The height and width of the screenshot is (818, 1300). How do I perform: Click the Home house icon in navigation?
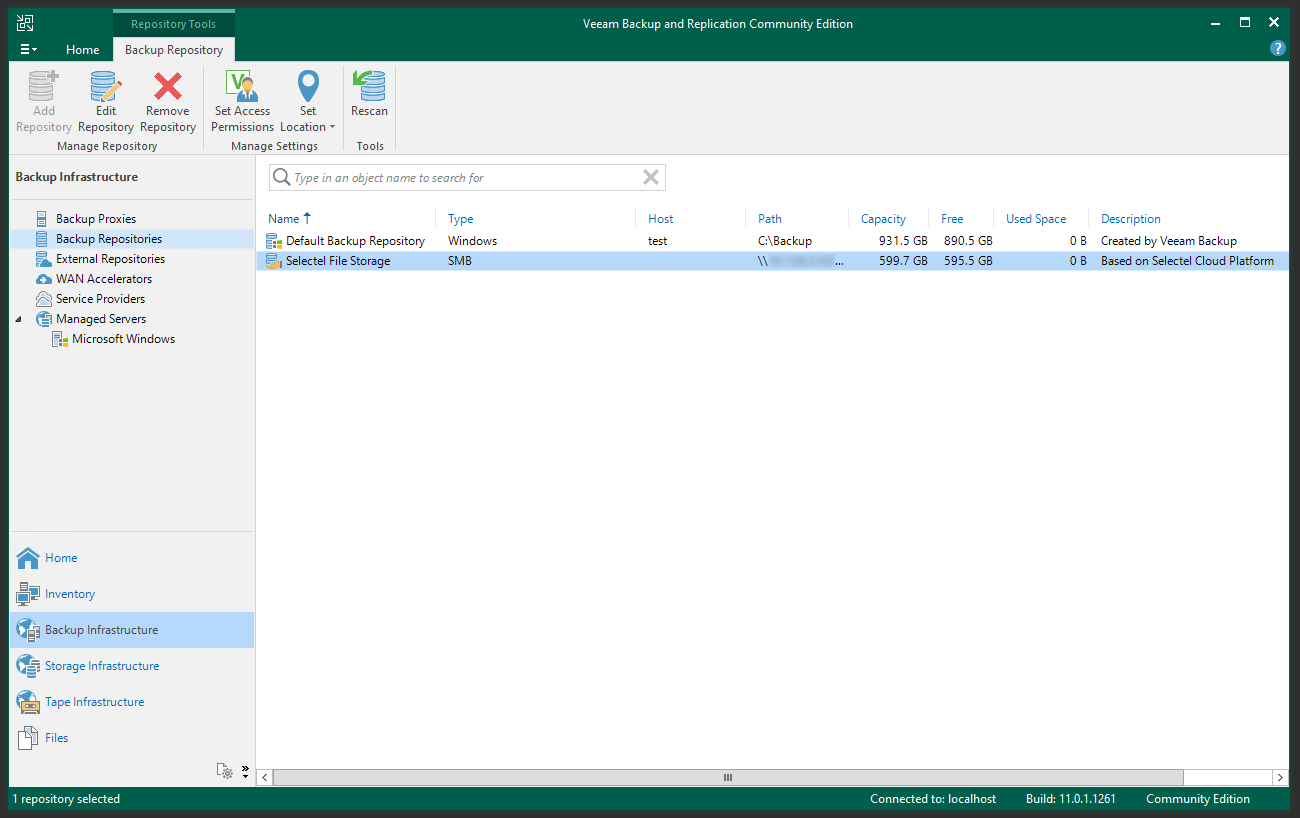[28, 558]
